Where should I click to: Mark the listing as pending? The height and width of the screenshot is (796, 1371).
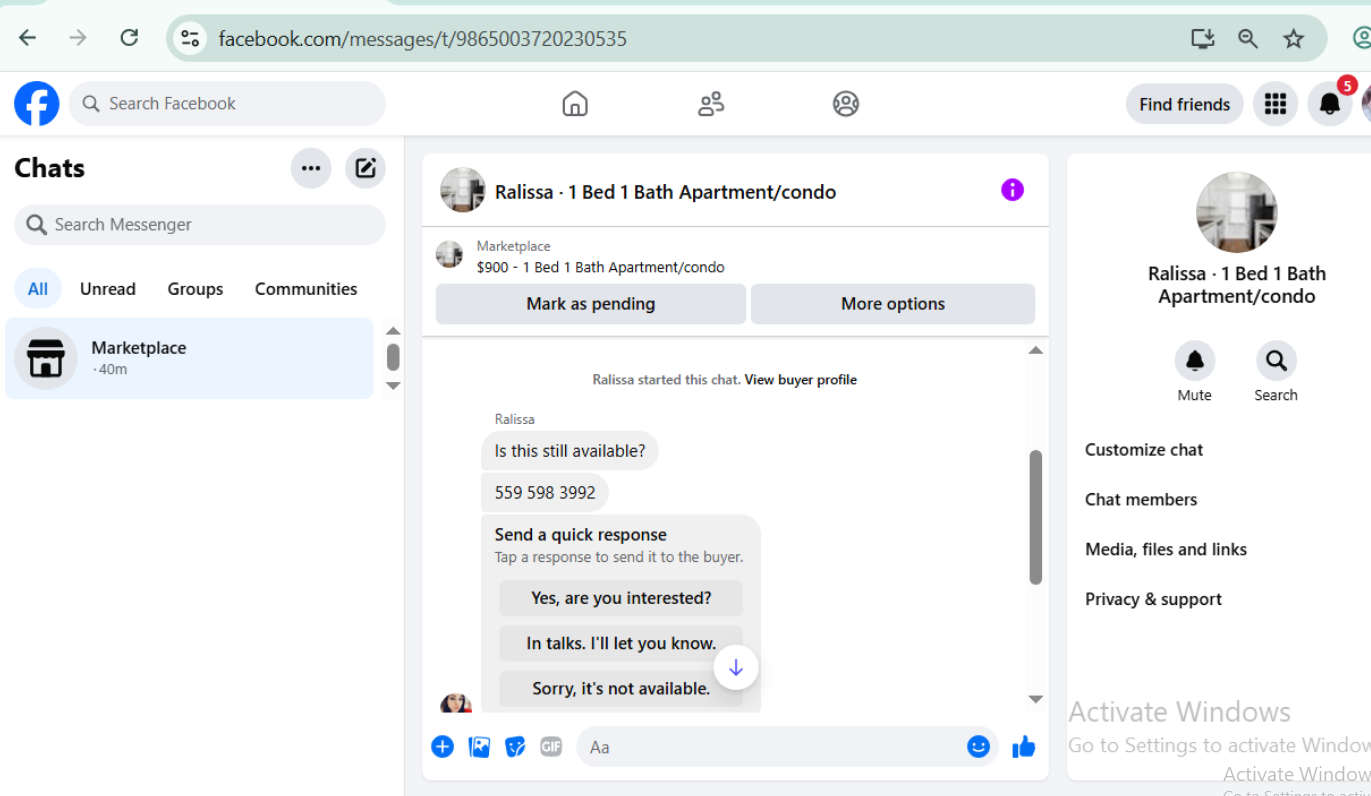coord(591,304)
